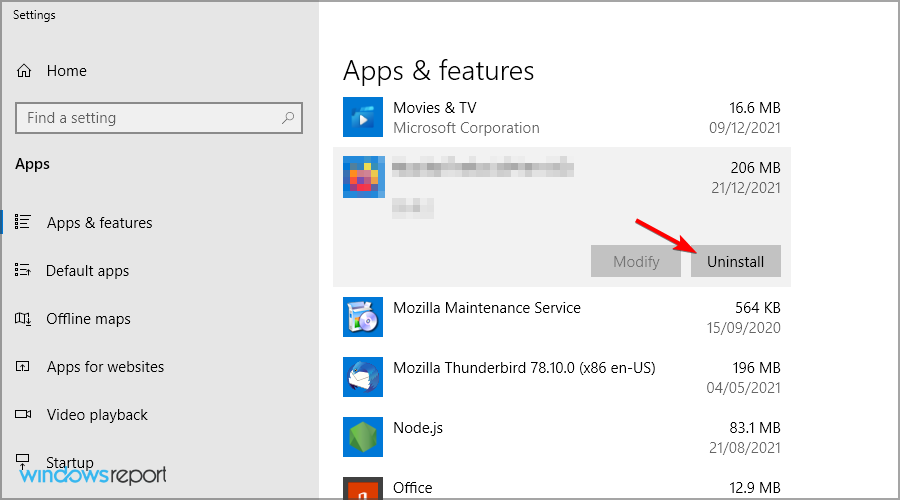The image size is (900, 500).
Task: Click the Movies & TV app icon
Action: click(363, 117)
